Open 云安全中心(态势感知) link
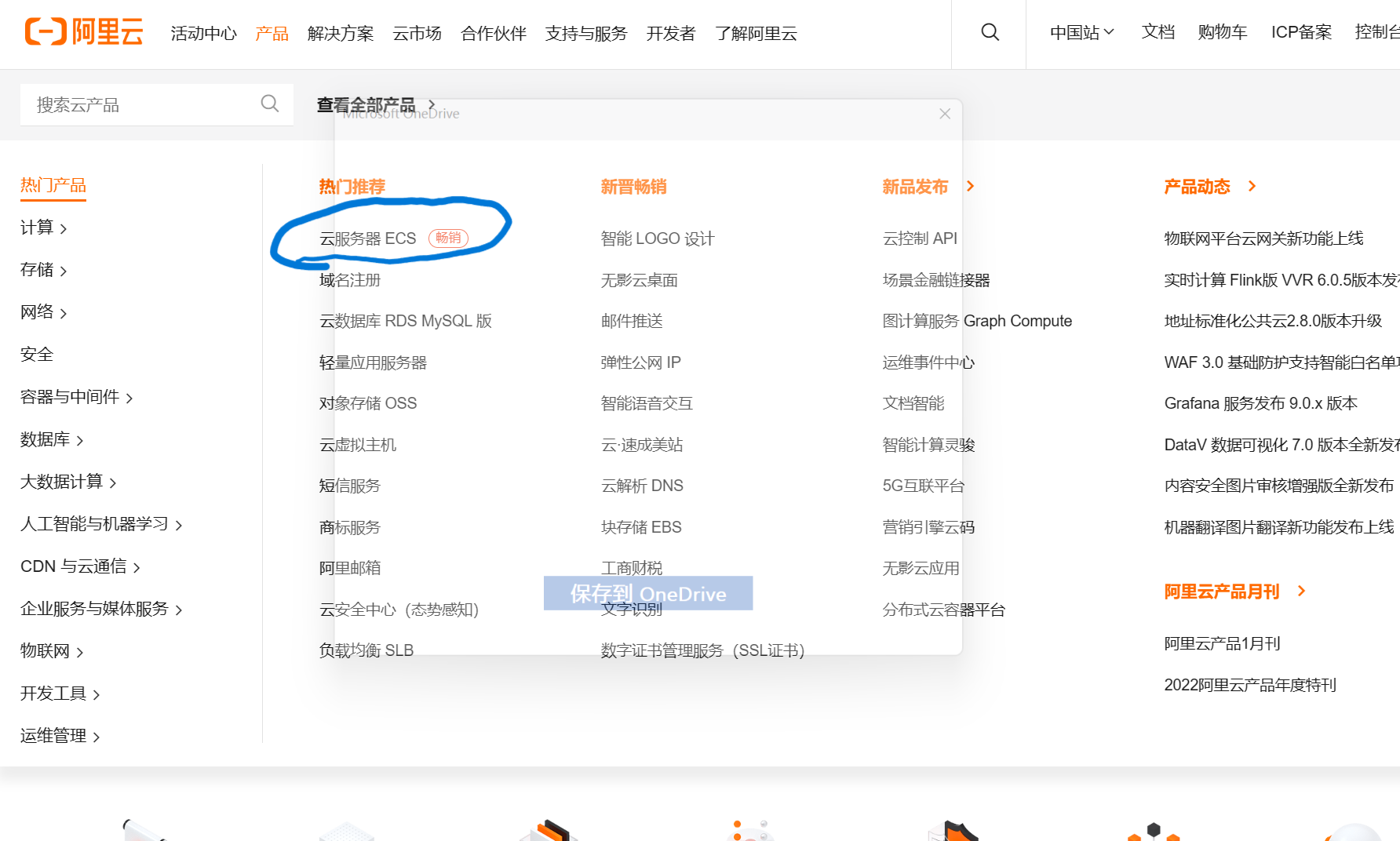 pos(399,610)
